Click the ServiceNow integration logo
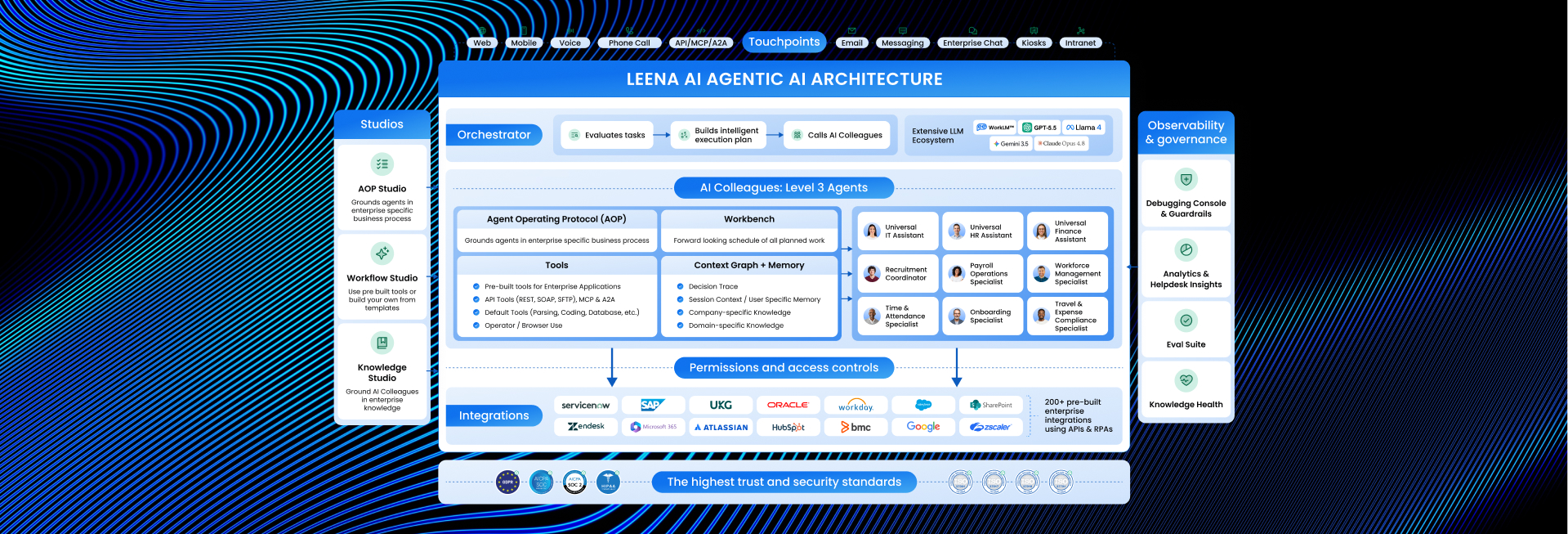The image size is (1568, 534). click(585, 405)
